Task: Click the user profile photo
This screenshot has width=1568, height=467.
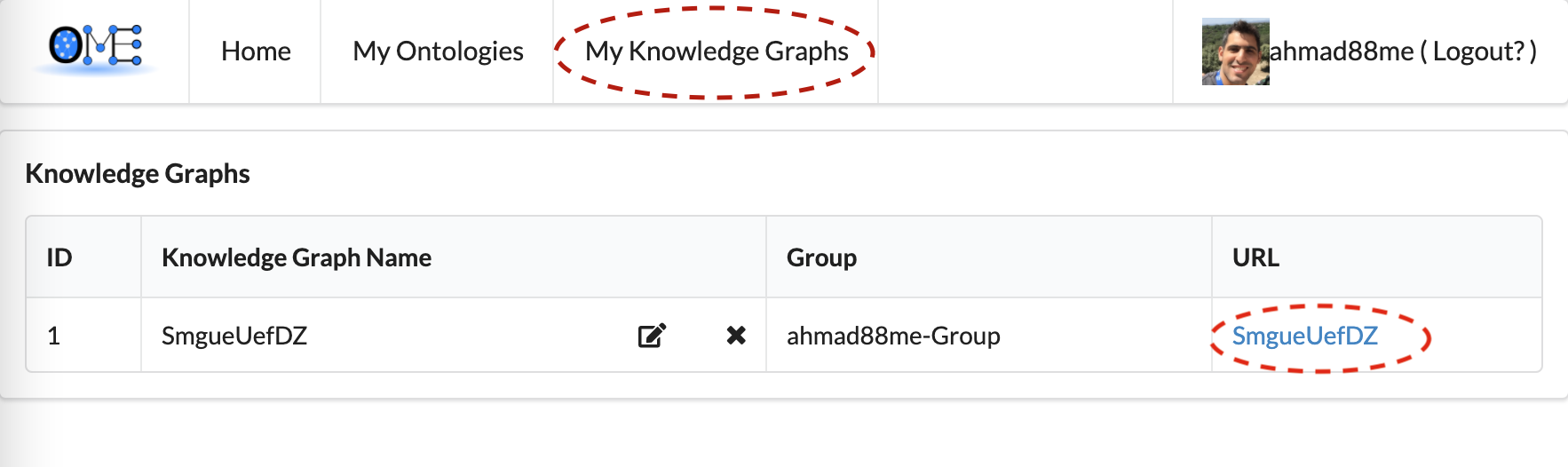Action: (1235, 51)
